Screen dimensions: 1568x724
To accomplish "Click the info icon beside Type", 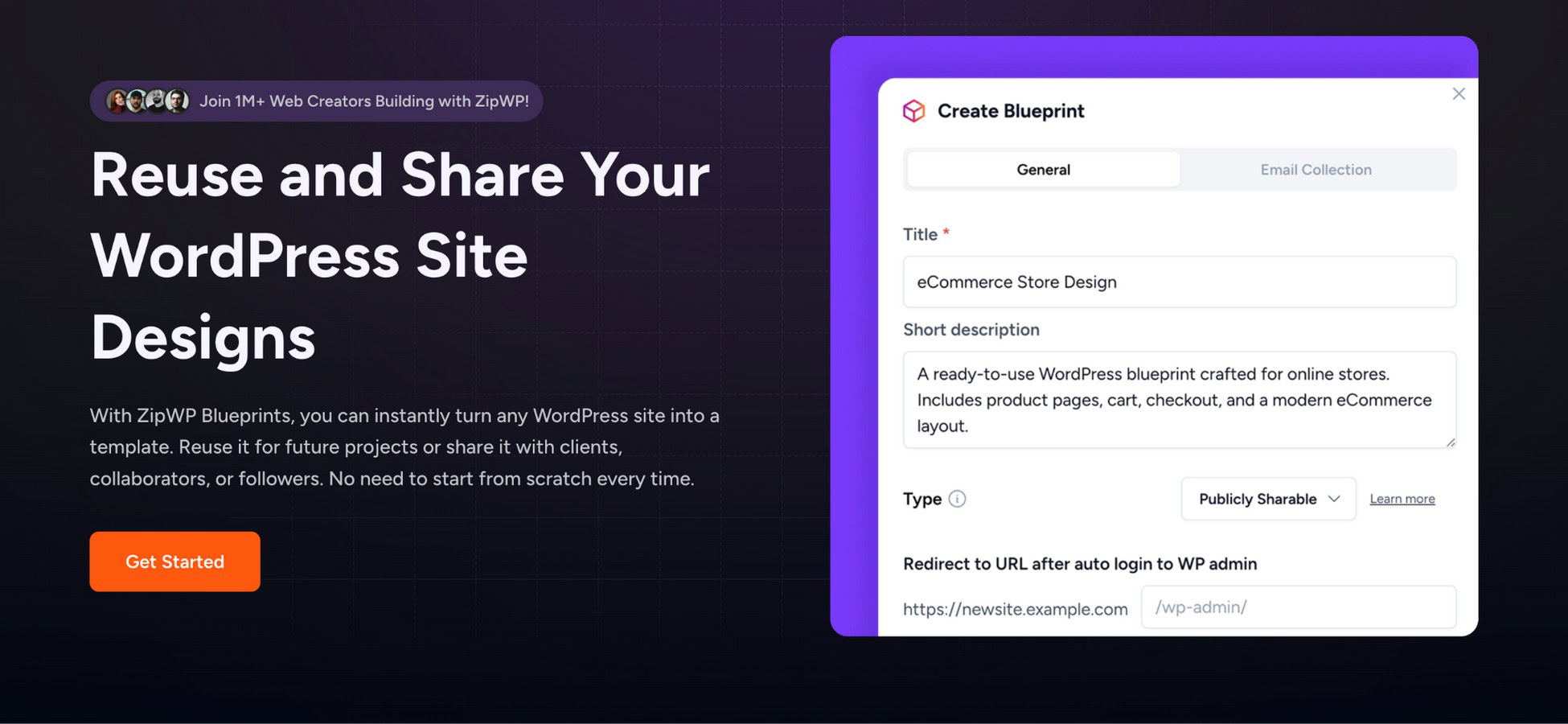I will pyautogui.click(x=957, y=499).
